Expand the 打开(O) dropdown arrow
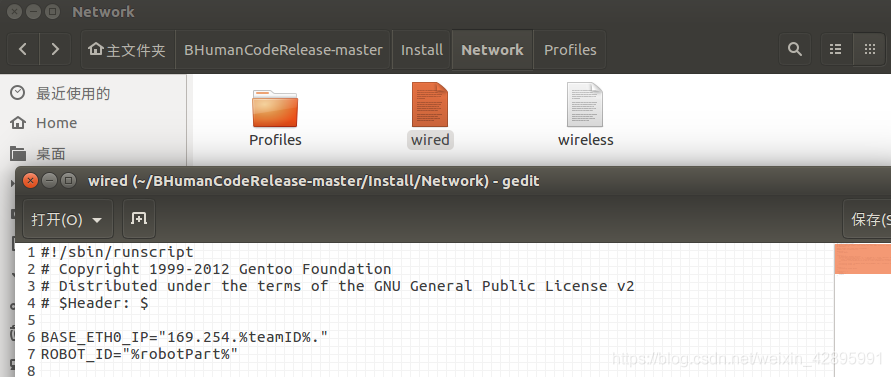The height and width of the screenshot is (377, 891). (x=97, y=220)
